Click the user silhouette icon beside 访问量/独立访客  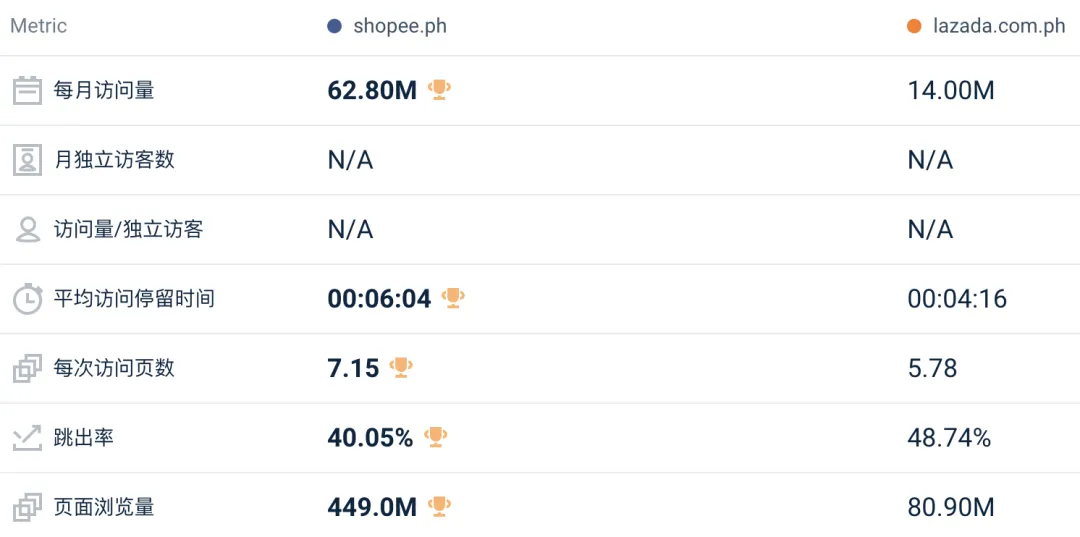point(27,229)
